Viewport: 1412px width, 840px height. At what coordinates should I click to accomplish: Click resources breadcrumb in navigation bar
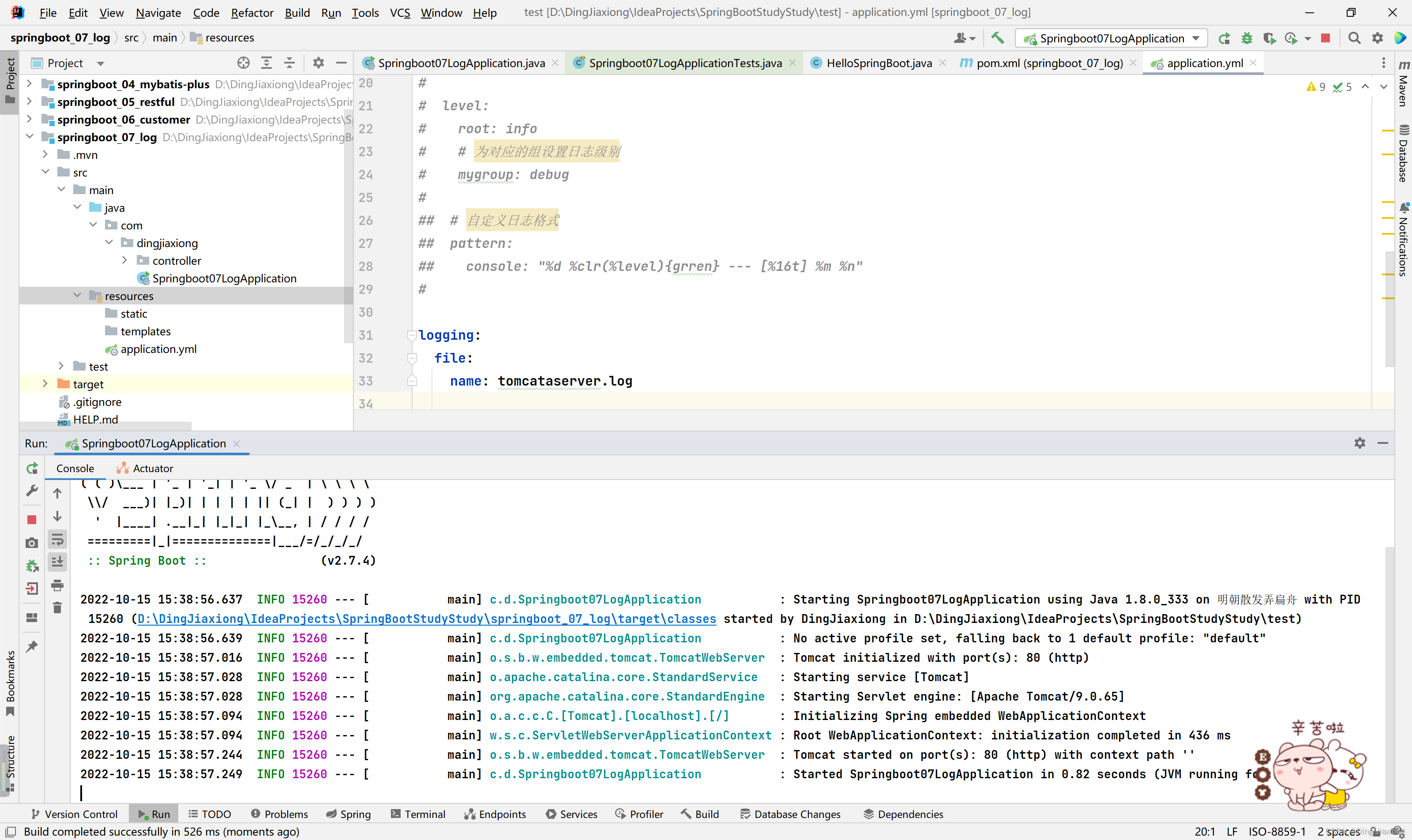click(222, 37)
